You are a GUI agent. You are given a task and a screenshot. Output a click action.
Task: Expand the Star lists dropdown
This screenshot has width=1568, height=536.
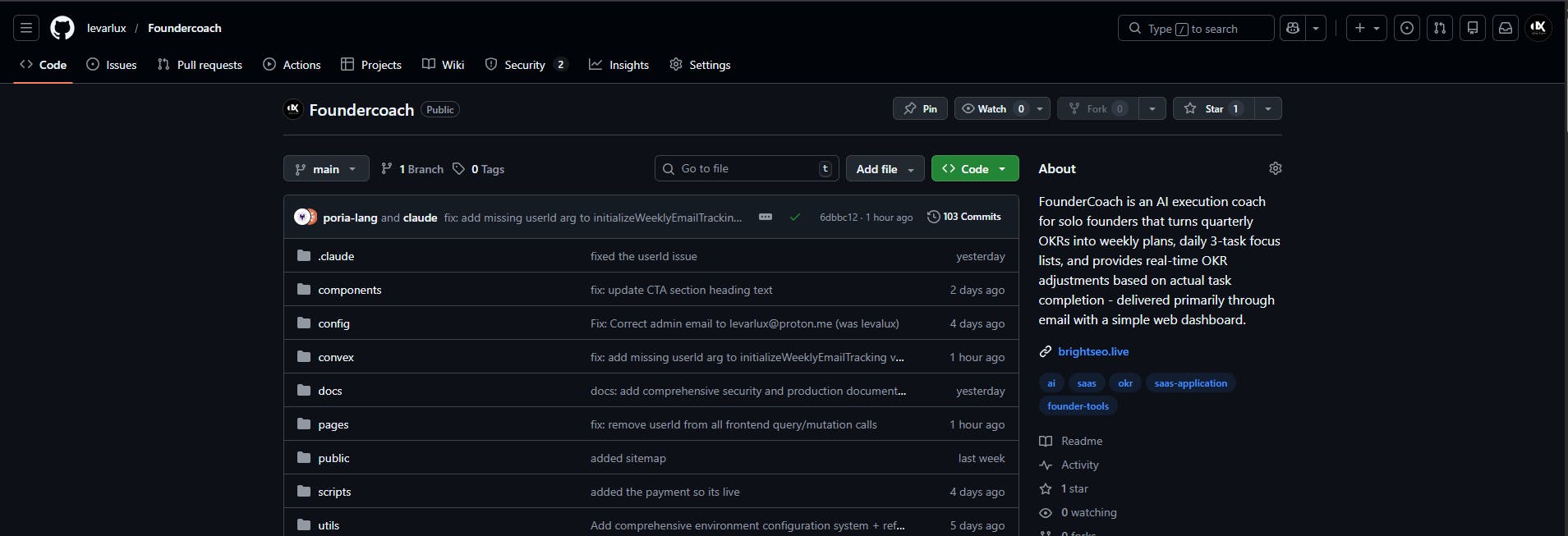[1268, 108]
